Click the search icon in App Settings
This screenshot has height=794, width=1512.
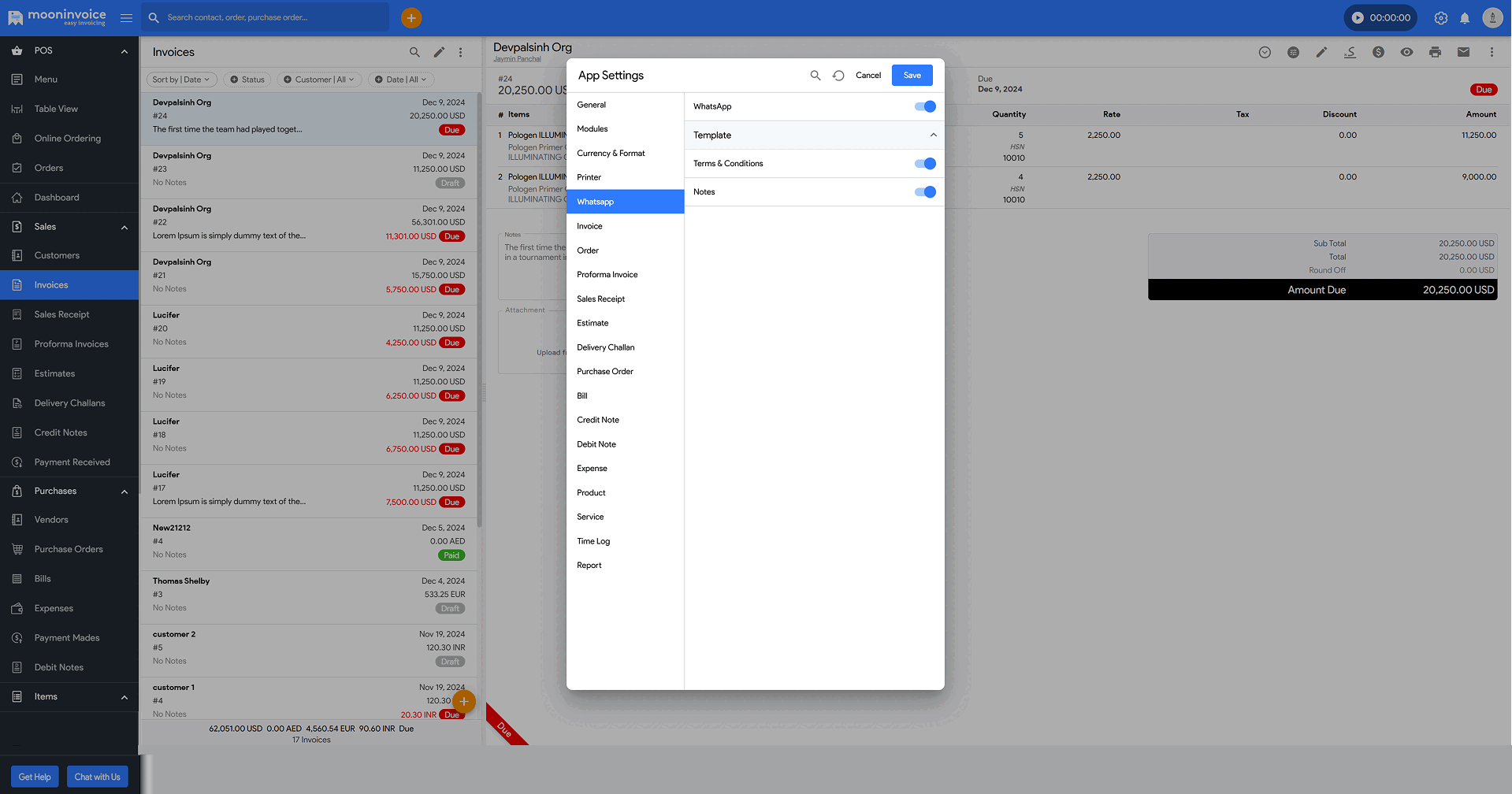coord(815,76)
